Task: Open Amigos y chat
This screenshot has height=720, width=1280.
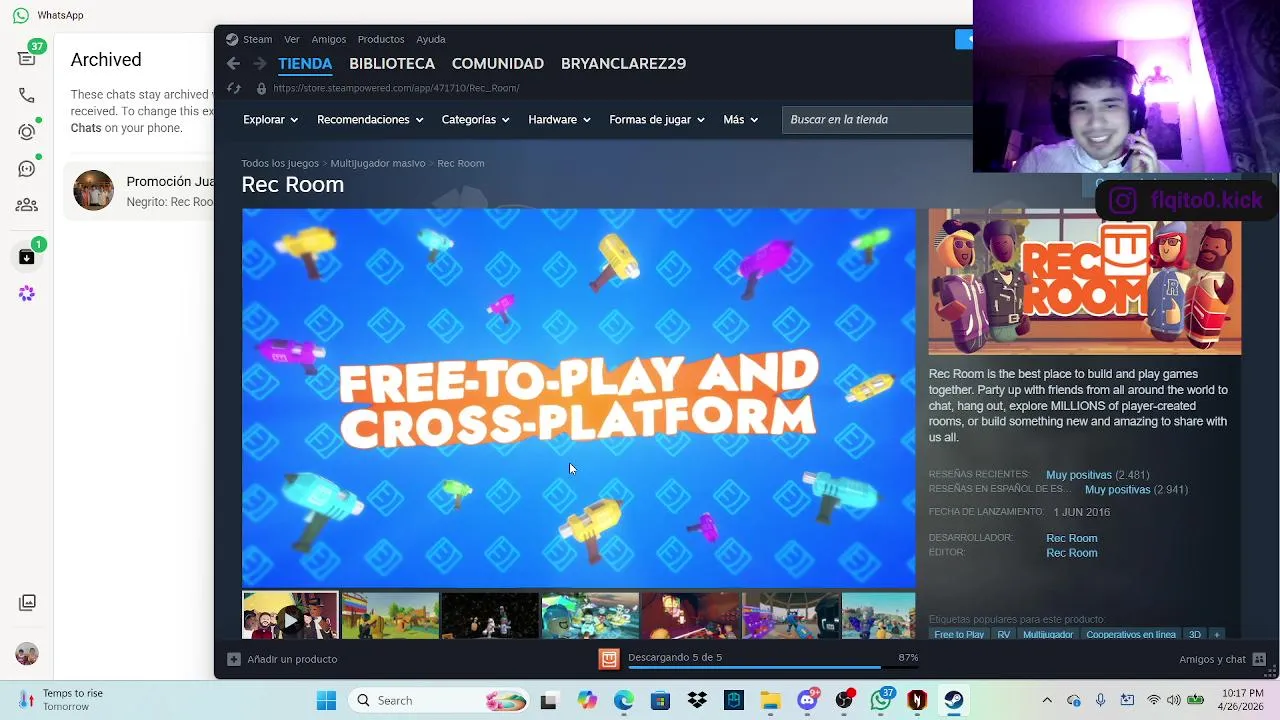Action: (x=1222, y=659)
